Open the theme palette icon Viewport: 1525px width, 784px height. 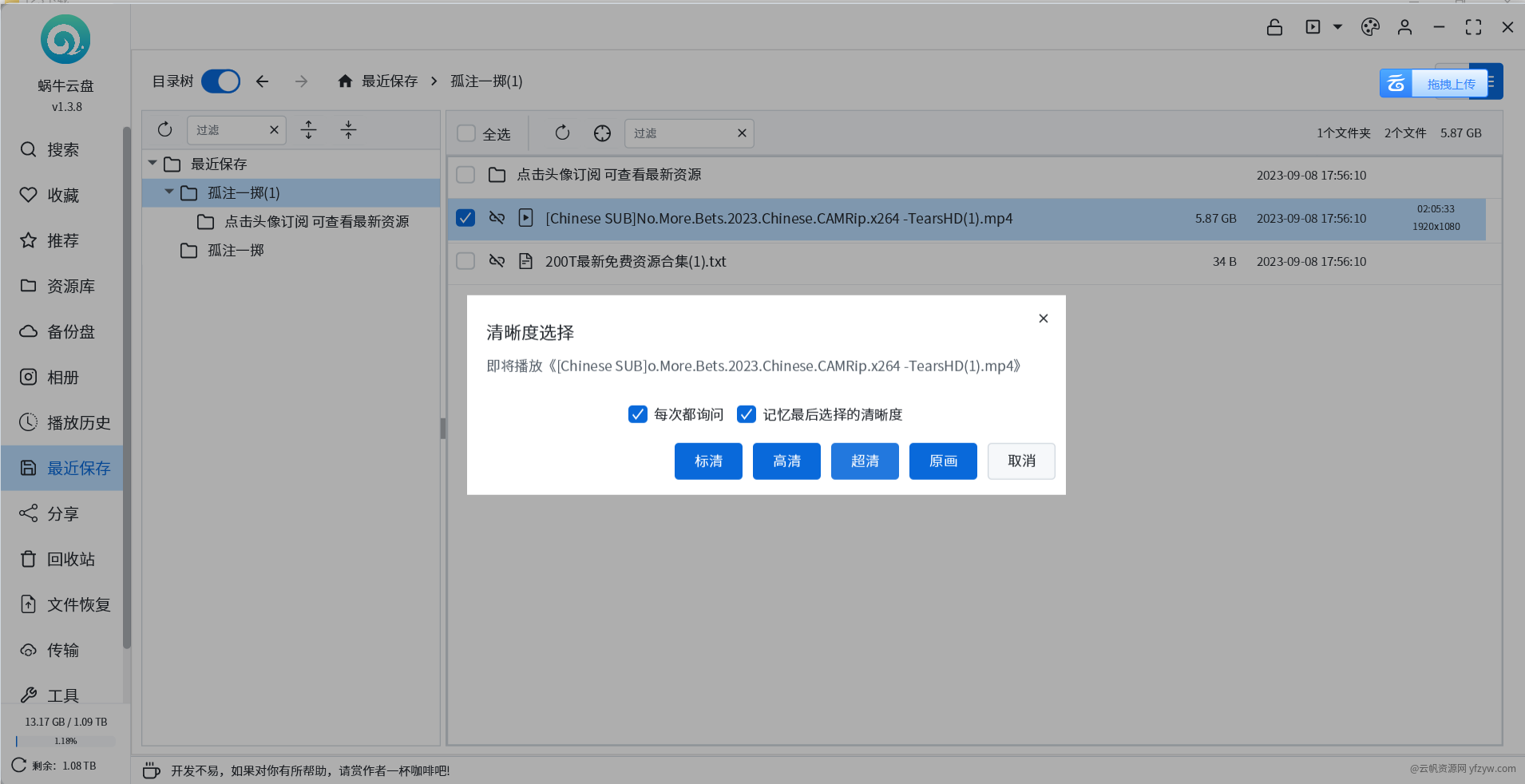pyautogui.click(x=1370, y=27)
